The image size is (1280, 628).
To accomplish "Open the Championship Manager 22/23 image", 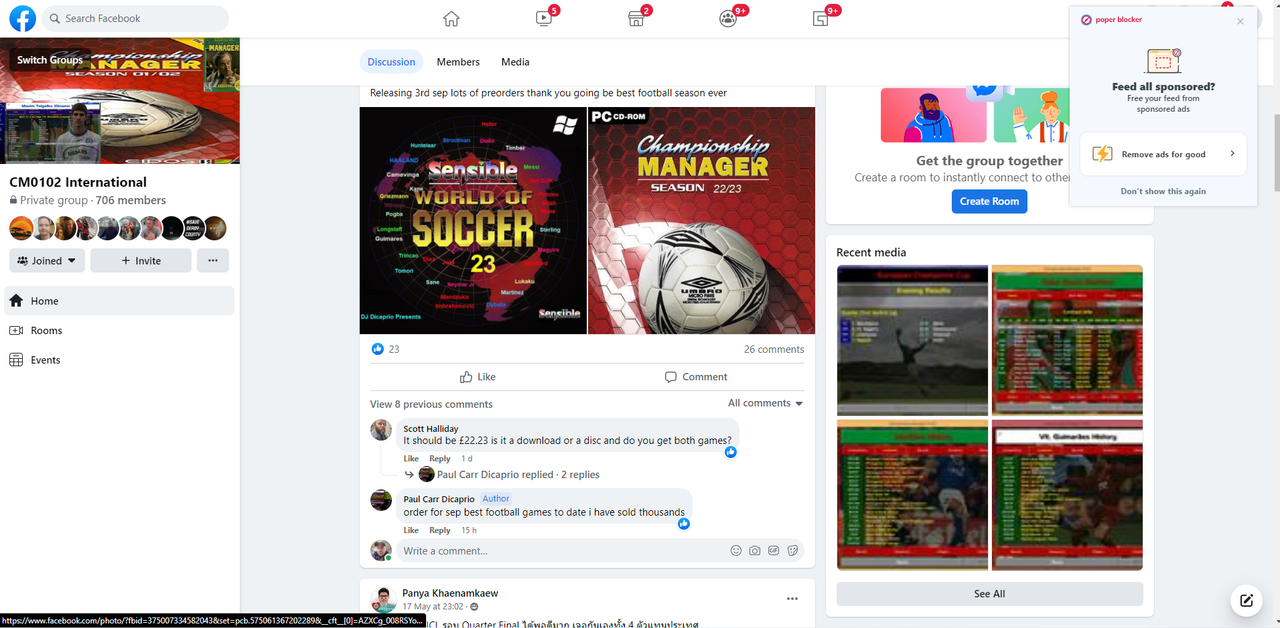I will (x=702, y=221).
